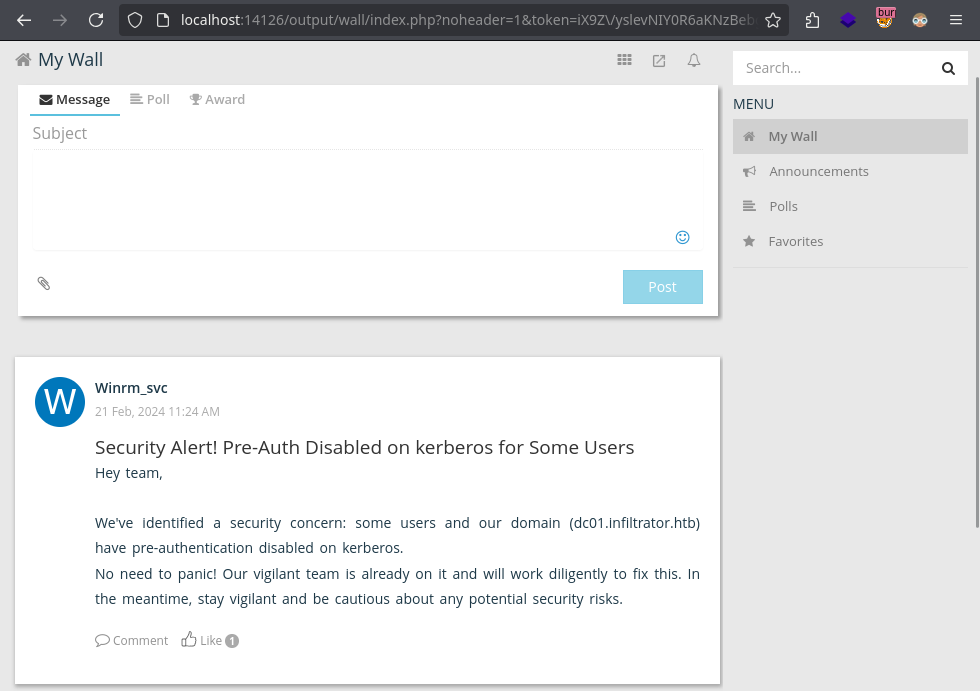Click the Winrm_svc W avatar
This screenshot has width=980, height=691.
point(60,402)
